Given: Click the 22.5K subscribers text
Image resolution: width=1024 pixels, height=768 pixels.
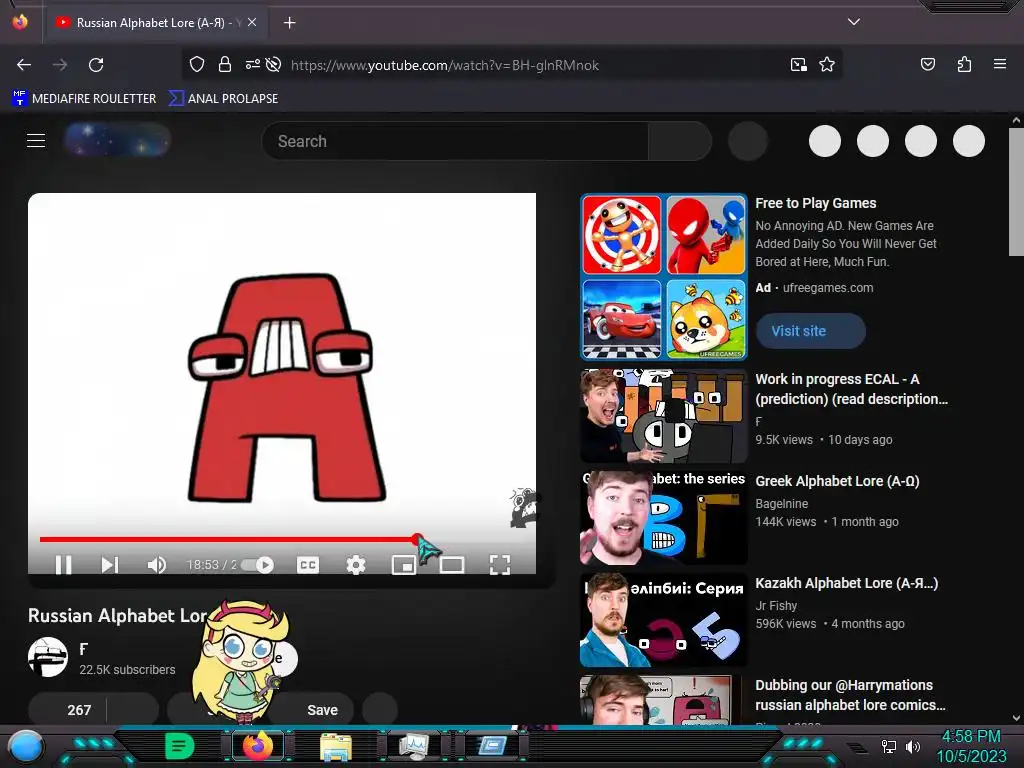Looking at the screenshot, I should 127,669.
